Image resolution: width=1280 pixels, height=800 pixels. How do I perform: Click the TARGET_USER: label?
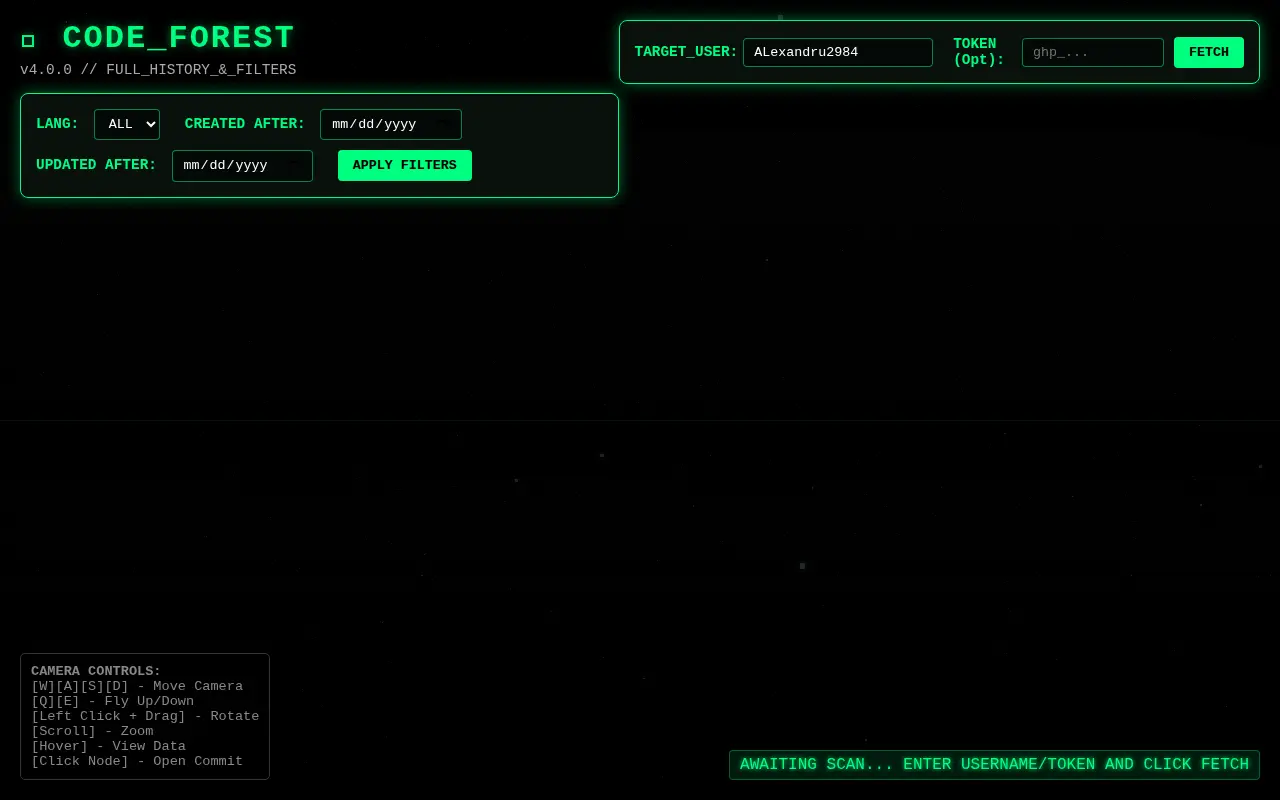coord(686,52)
